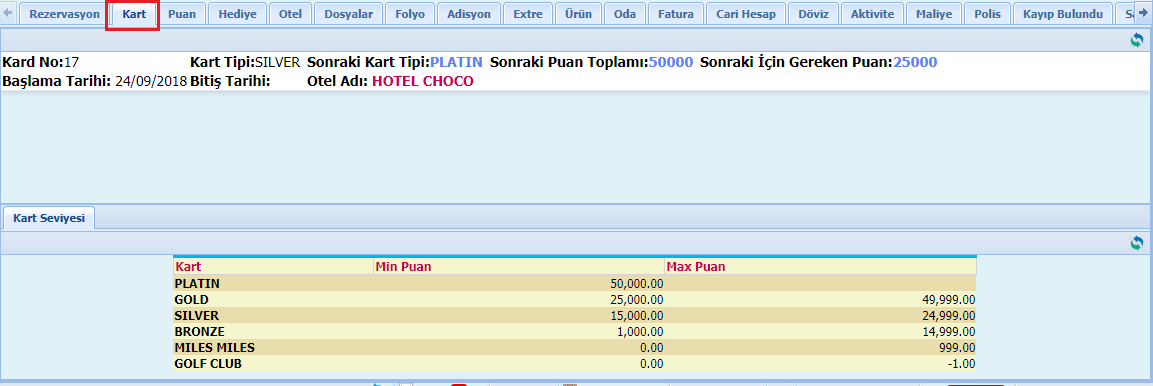Select the Kart Seviyesi subtab
The width and height of the screenshot is (1153, 386).
pos(49,218)
